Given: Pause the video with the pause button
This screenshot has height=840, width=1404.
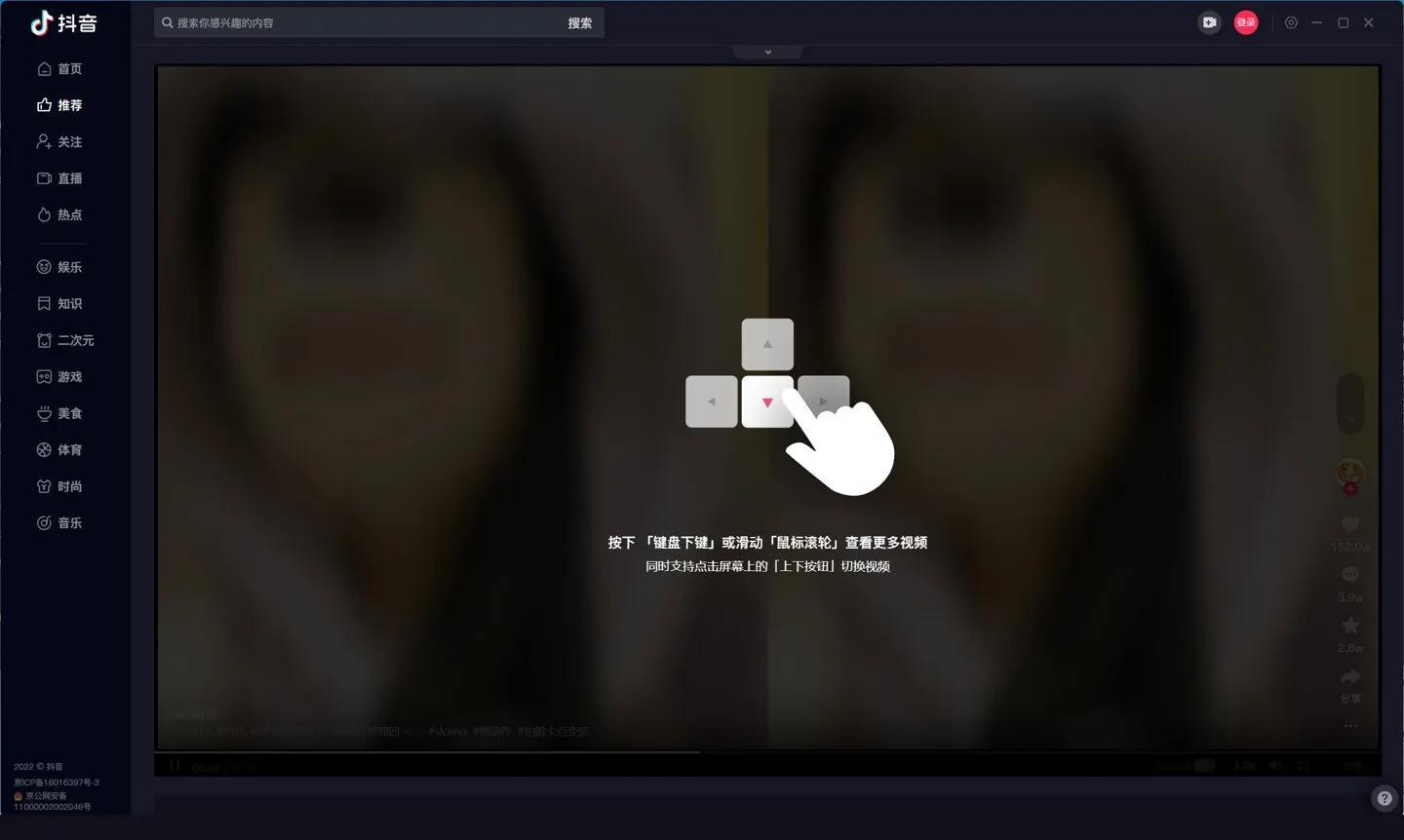Looking at the screenshot, I should [x=175, y=766].
